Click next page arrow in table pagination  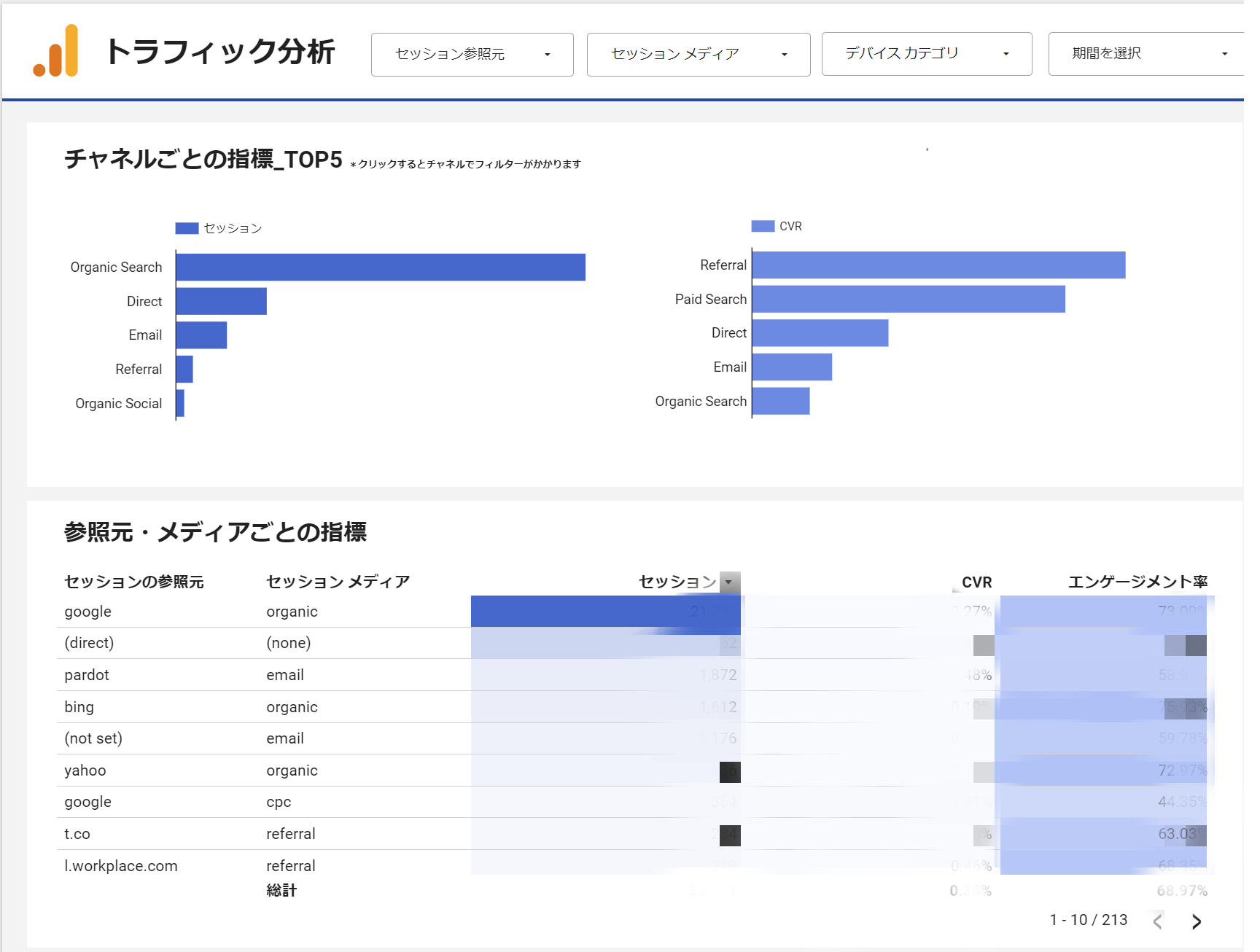(1196, 921)
